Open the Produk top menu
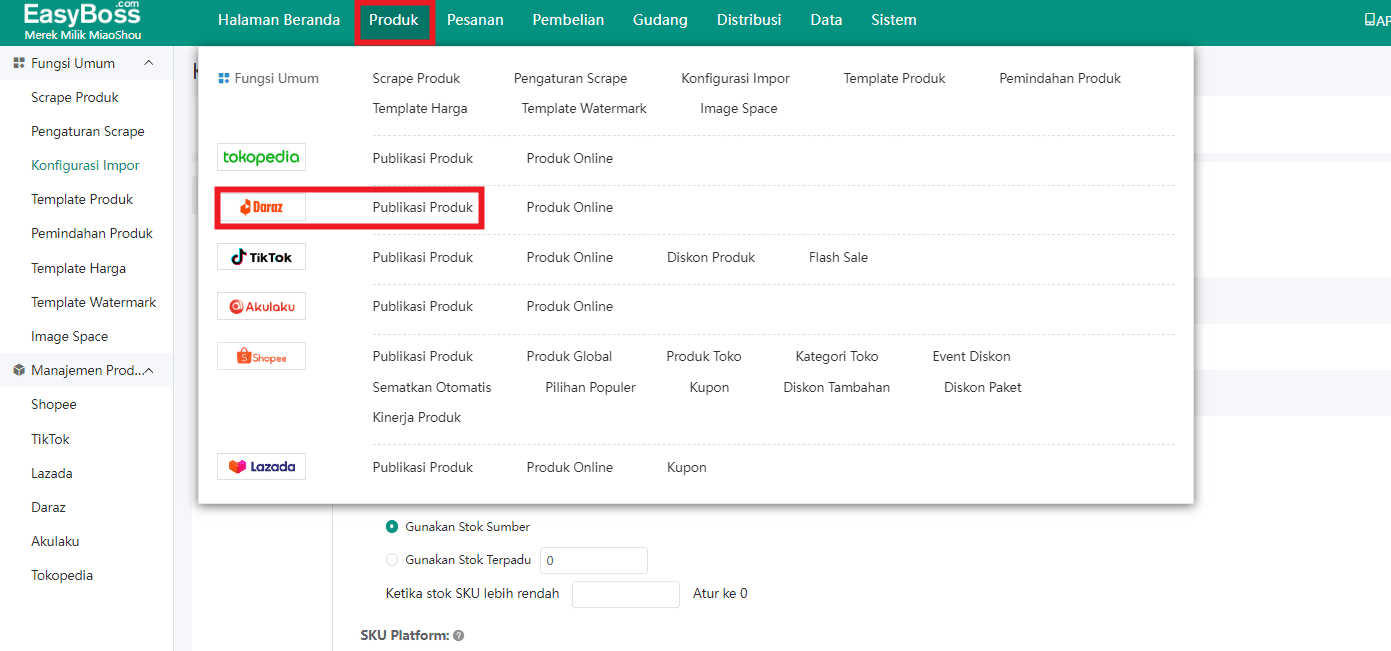The width and height of the screenshot is (1391, 651). pyautogui.click(x=394, y=20)
